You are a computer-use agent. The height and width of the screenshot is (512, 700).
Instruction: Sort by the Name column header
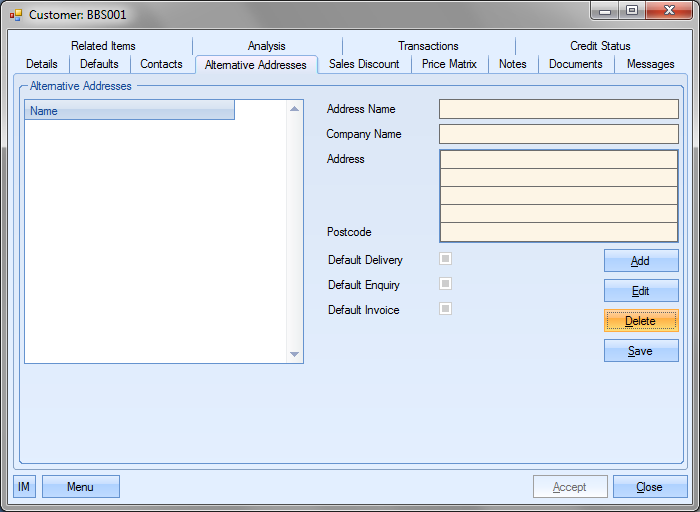129,111
